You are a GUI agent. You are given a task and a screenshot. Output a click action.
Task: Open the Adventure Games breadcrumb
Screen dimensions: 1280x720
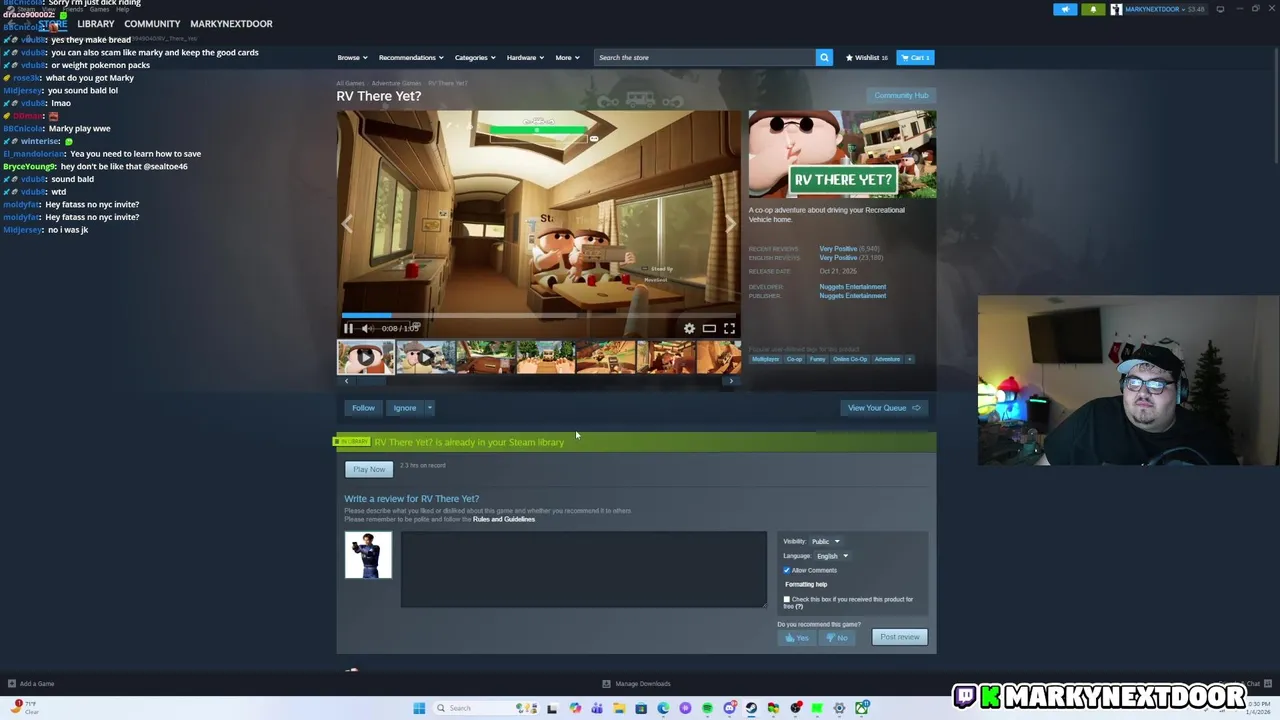click(x=396, y=83)
